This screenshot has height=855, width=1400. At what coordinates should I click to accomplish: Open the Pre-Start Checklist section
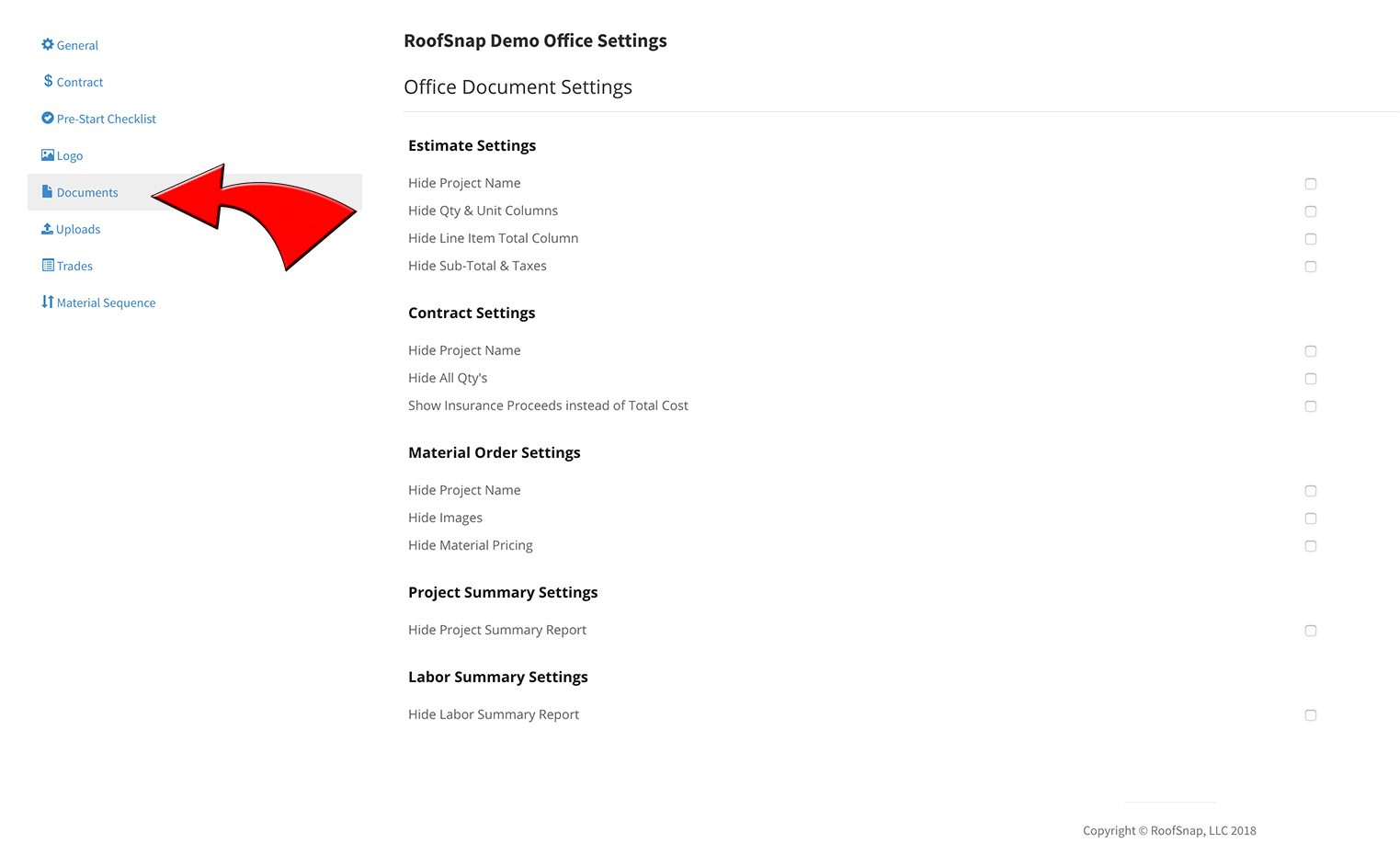click(107, 119)
